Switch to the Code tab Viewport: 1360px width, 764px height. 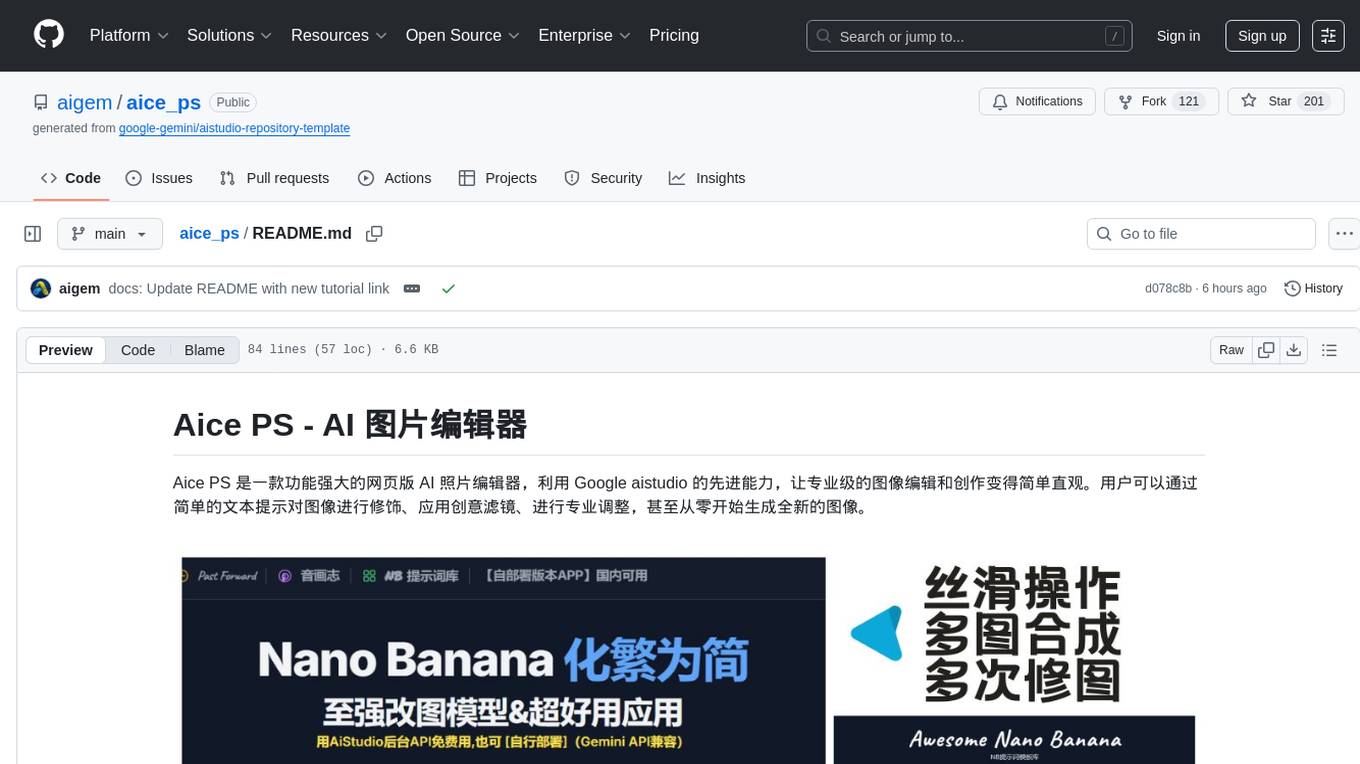(x=71, y=178)
